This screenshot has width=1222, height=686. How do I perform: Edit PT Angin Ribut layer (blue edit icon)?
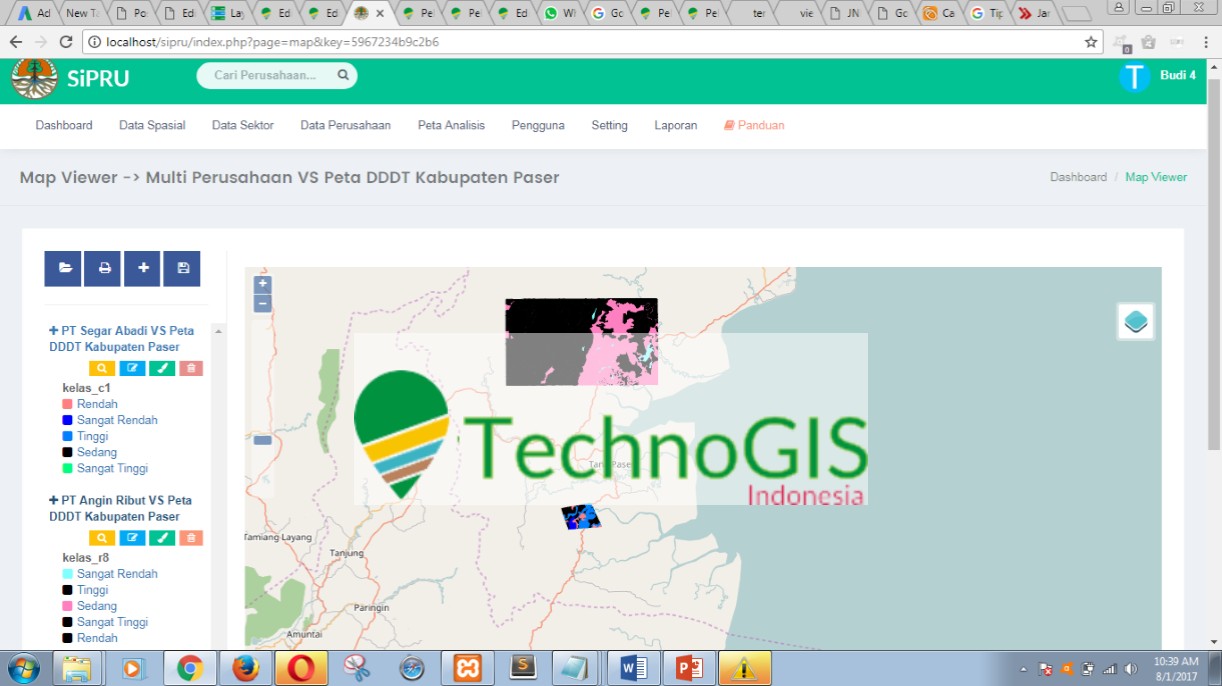click(132, 538)
